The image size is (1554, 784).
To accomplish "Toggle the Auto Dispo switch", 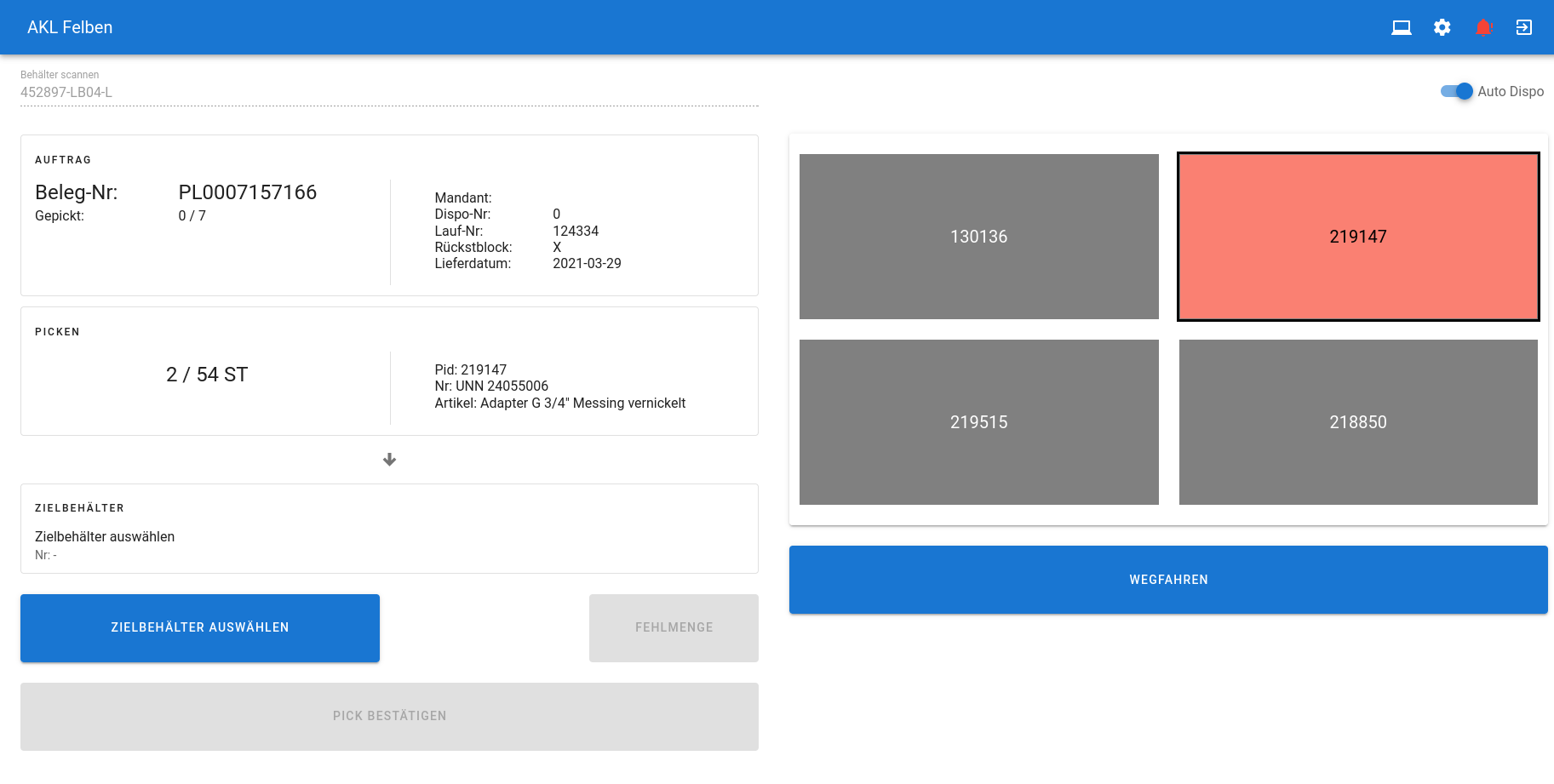I will 1456,91.
